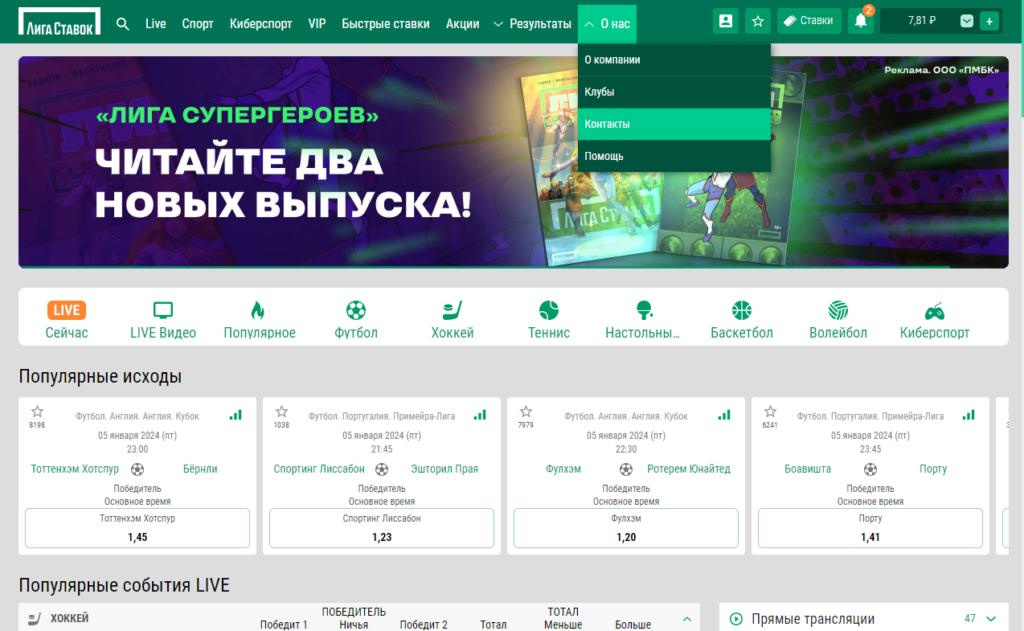Open Эшторил Прая team link
The image size is (1024, 631).
[x=444, y=469]
